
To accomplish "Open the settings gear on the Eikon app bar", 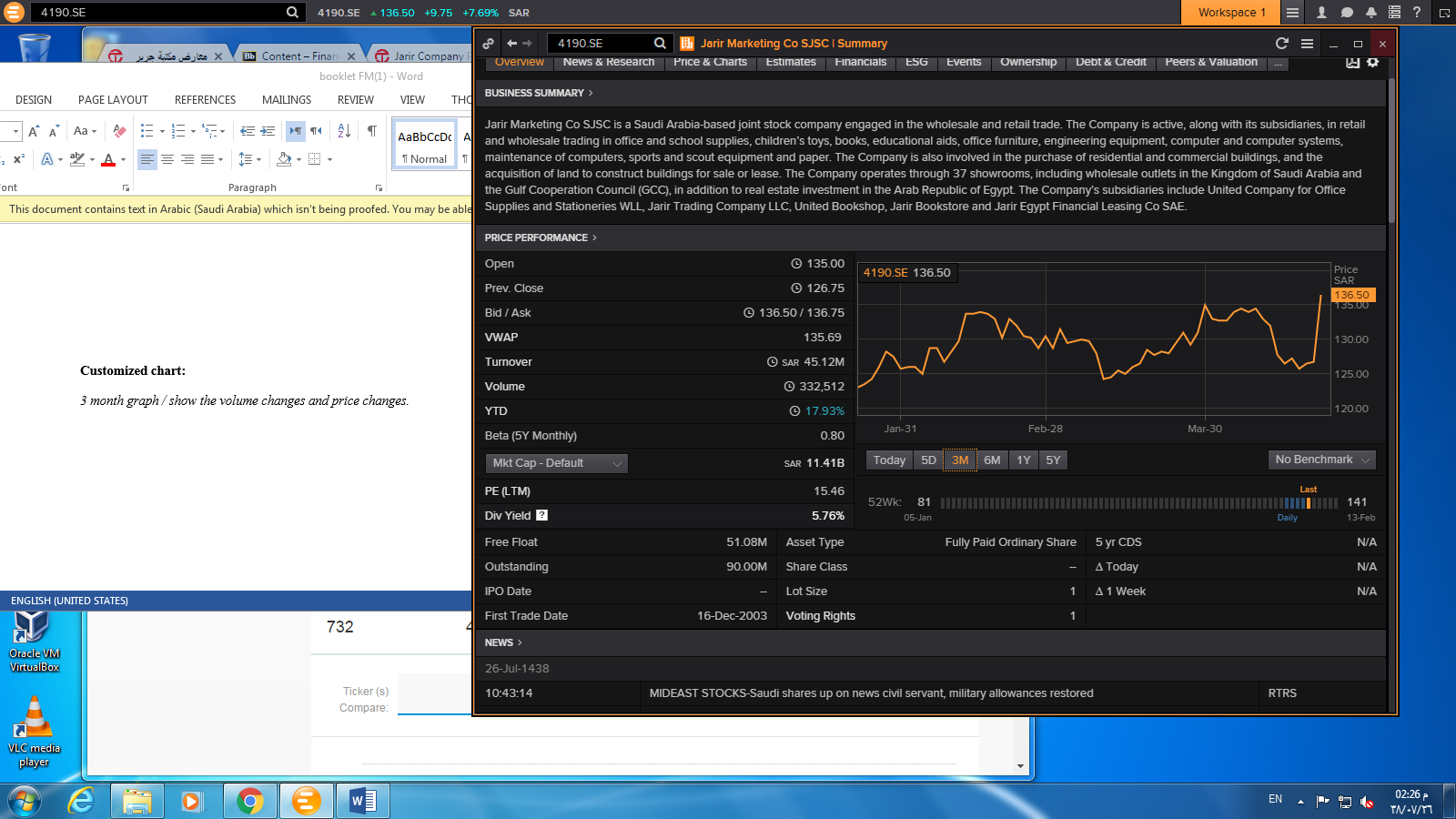I will click(1373, 62).
